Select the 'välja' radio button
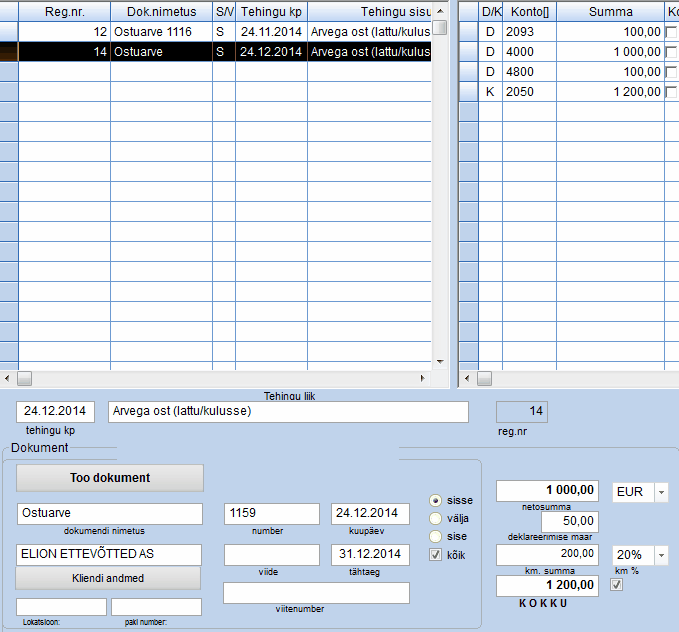Screen dimensions: 679x632 click(435, 519)
